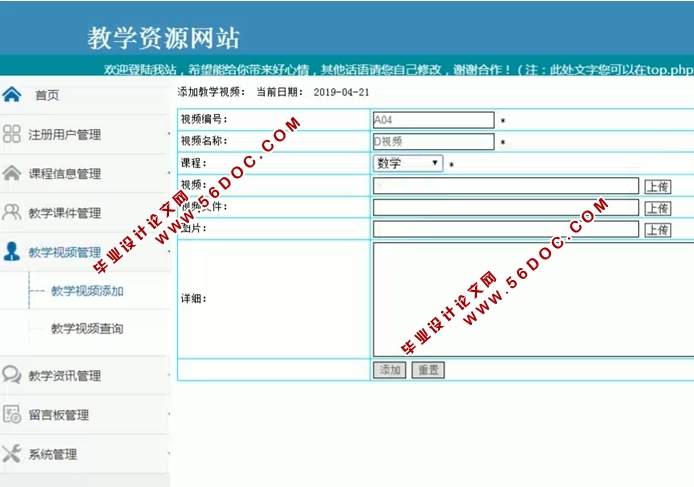This screenshot has height=487, width=694.
Task: Expand arrow on the 留言板管理 row
Action: (x=169, y=414)
